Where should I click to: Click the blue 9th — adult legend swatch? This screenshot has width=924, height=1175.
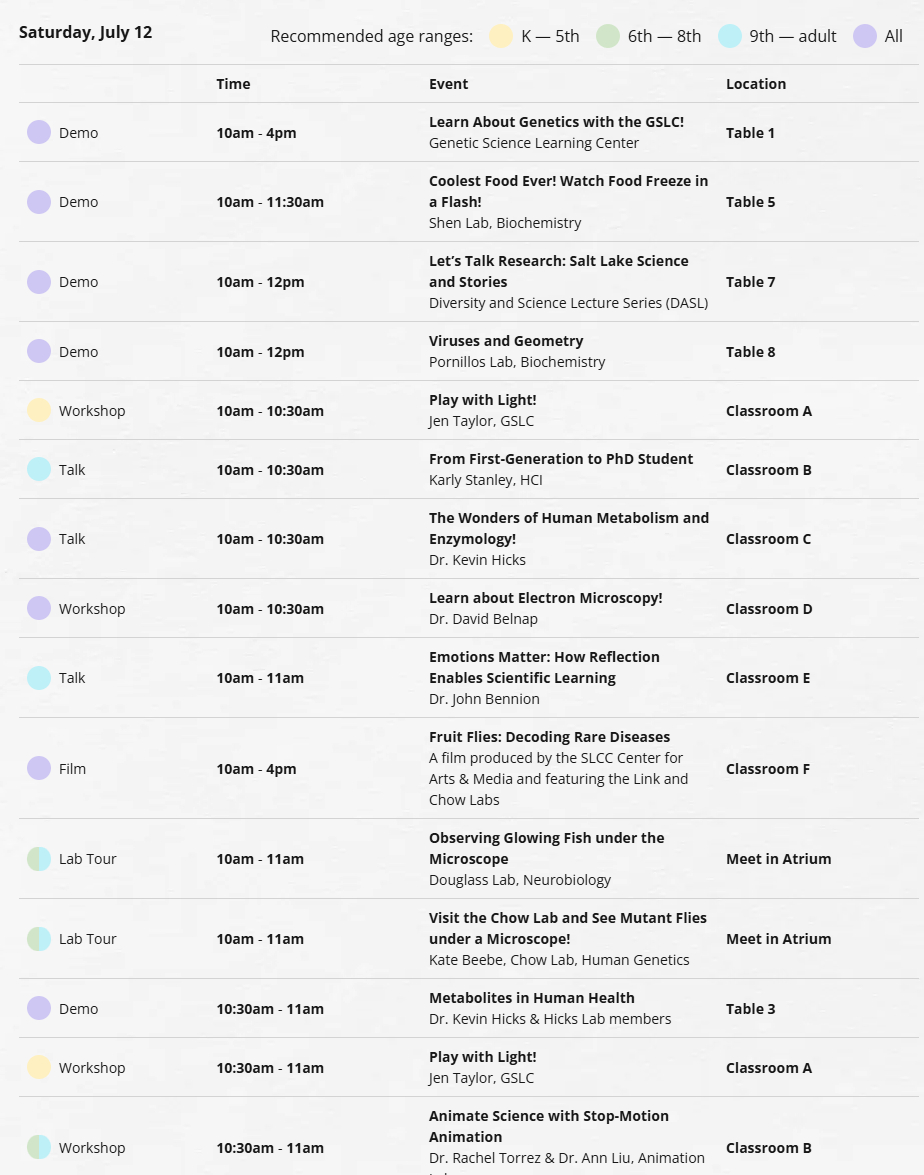729,36
